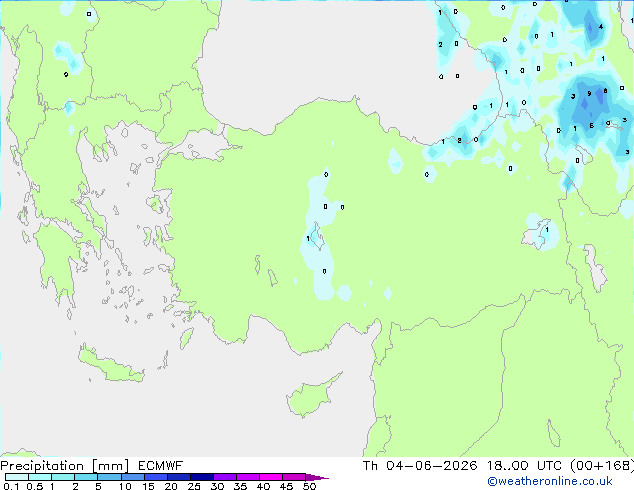Pick the 45–50 mm legend swatch
The height and width of the screenshot is (490, 634).
pyautogui.click(x=294, y=477)
